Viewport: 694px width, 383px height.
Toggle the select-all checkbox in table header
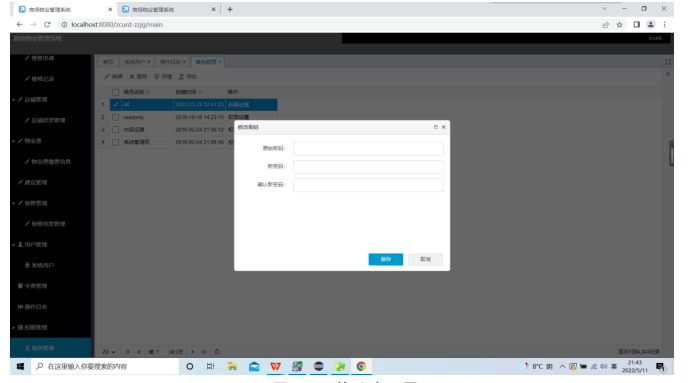coord(116,92)
